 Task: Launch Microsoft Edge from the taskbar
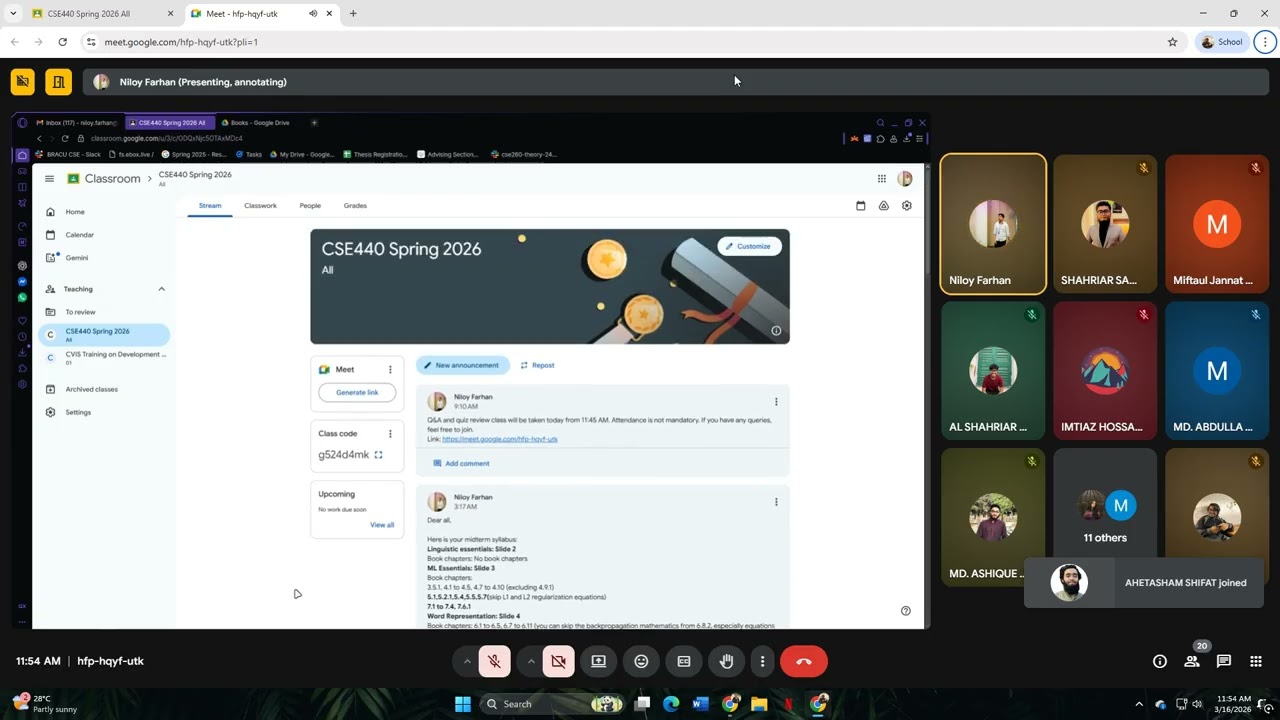point(671,704)
